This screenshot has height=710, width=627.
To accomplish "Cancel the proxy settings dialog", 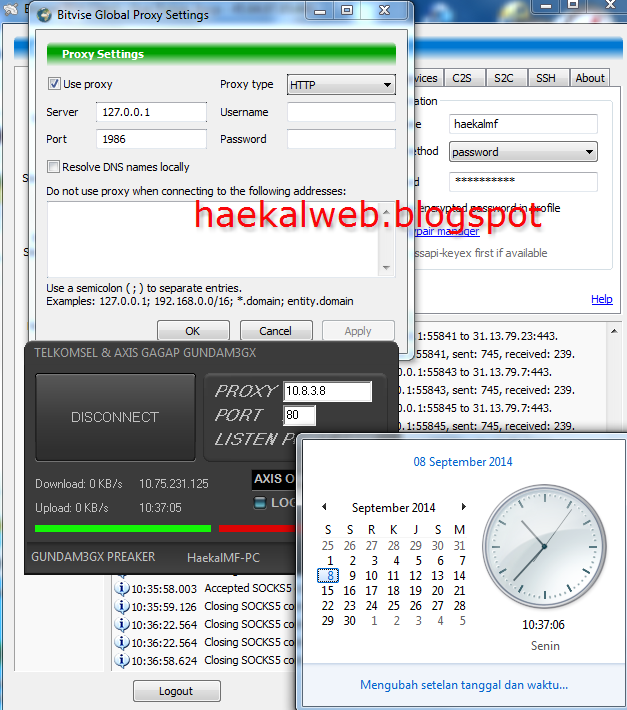I will pos(276,331).
